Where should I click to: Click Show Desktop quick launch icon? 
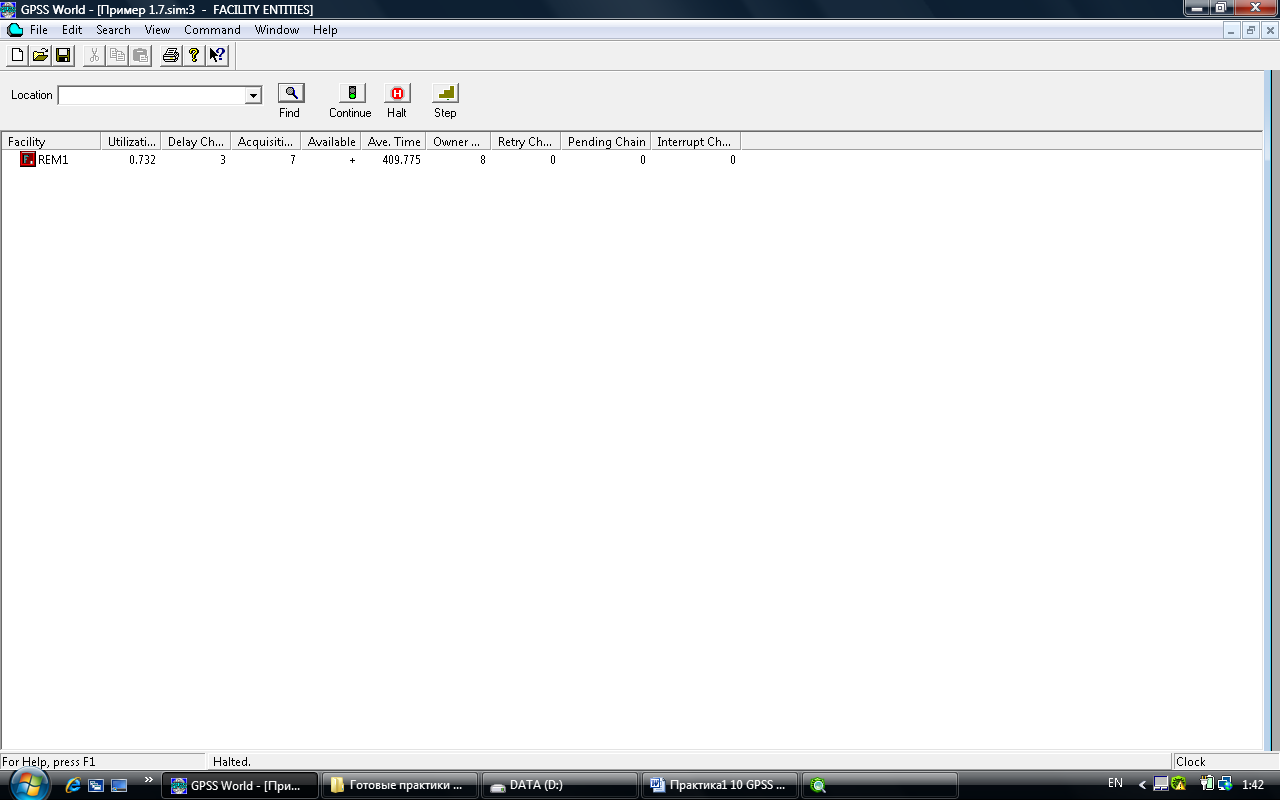pos(119,785)
